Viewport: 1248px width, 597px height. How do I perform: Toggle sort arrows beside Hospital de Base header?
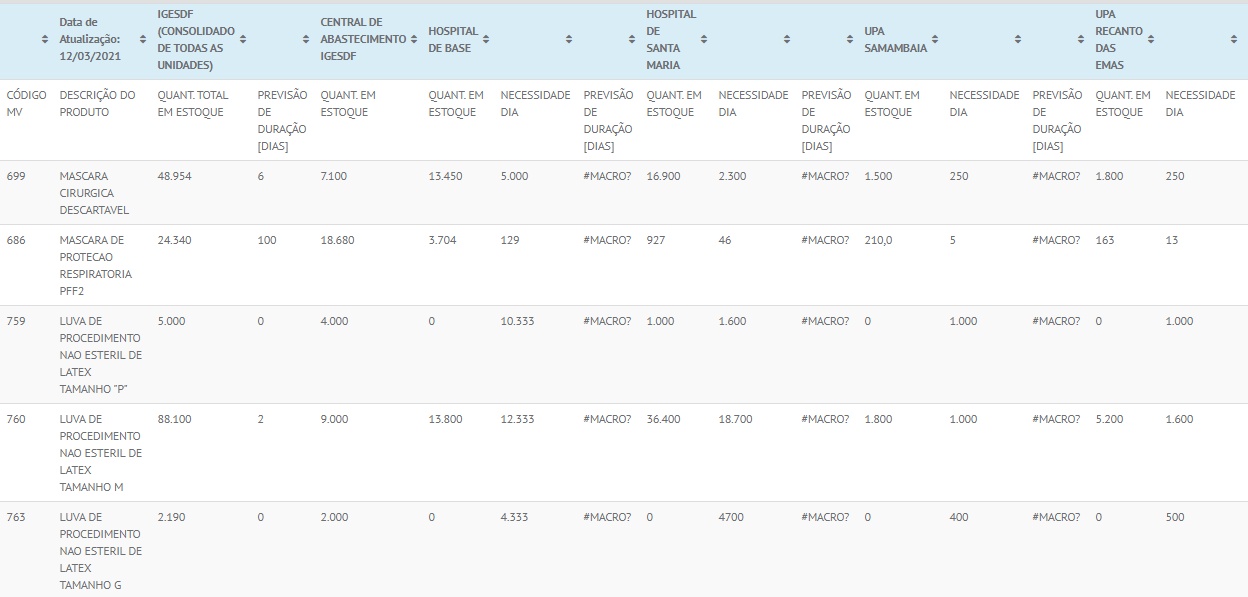coord(486,39)
